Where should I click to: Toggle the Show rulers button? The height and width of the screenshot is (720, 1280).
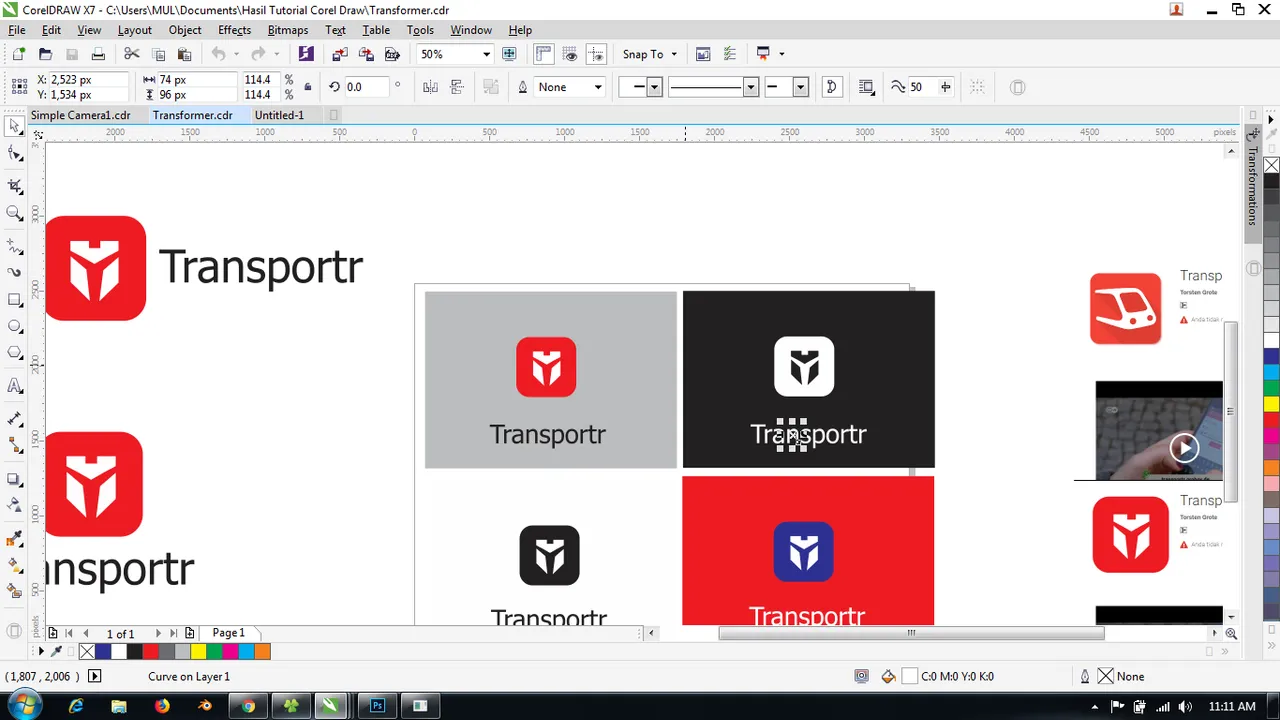[543, 54]
